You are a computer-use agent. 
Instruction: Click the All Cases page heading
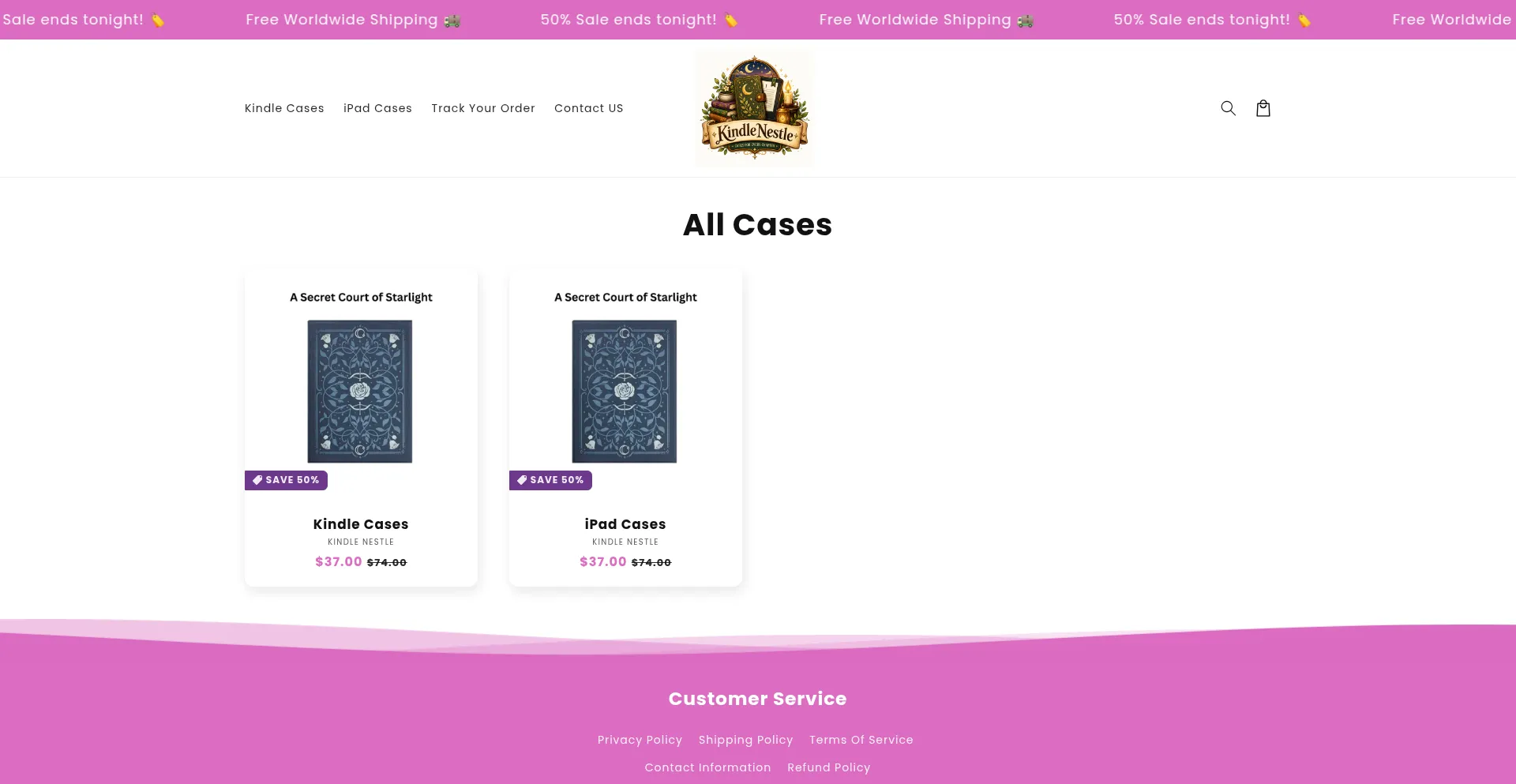757,225
